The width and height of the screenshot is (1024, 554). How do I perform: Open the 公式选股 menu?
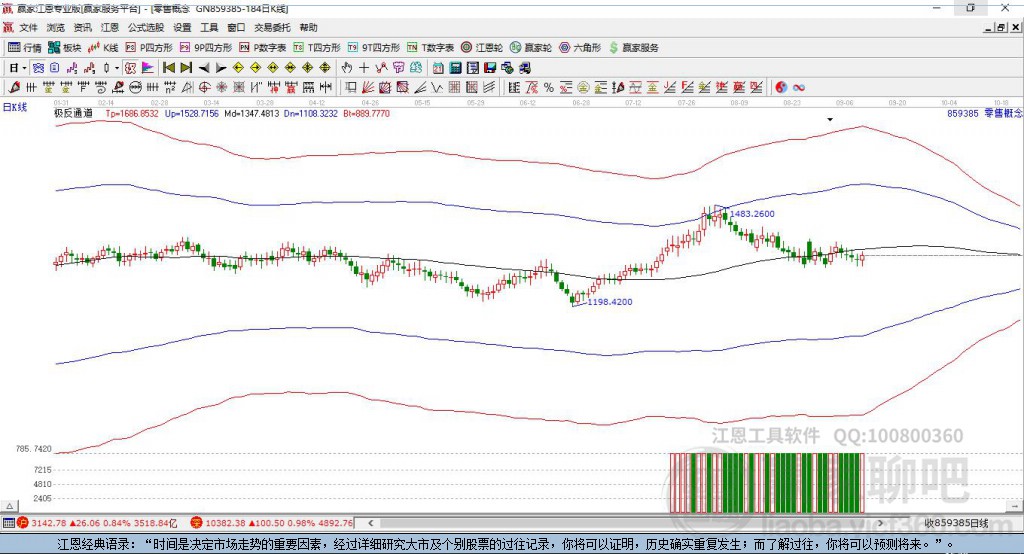[146, 27]
